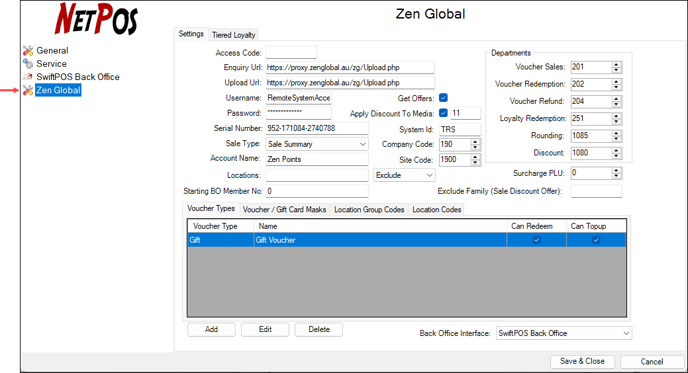Toggle the Get Offers checkbox

443,98
